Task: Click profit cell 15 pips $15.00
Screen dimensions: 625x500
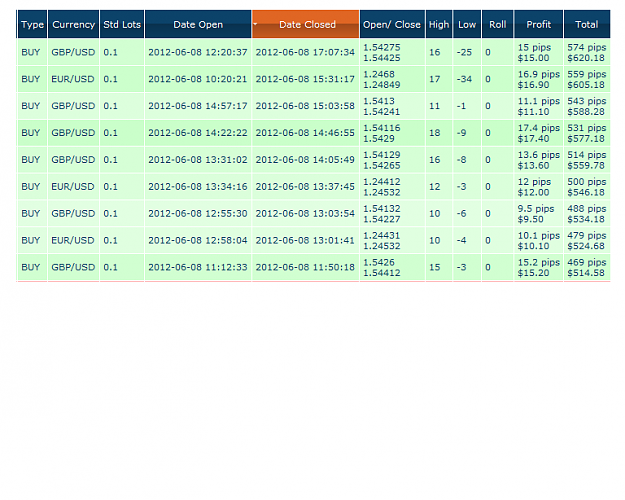Action: point(539,52)
